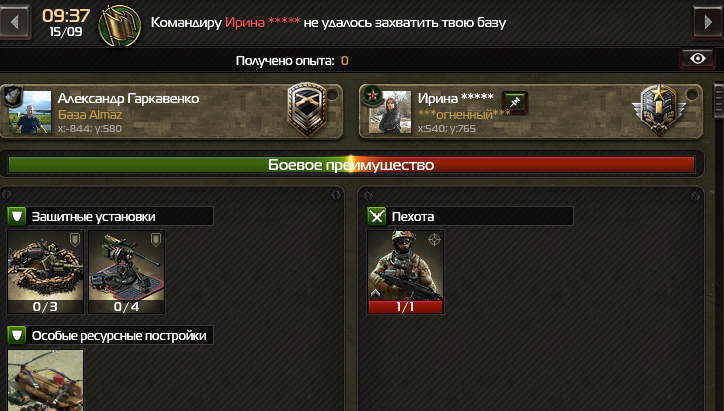Click the vertical scrollbar handle
The image size is (724, 411).
[719, 100]
